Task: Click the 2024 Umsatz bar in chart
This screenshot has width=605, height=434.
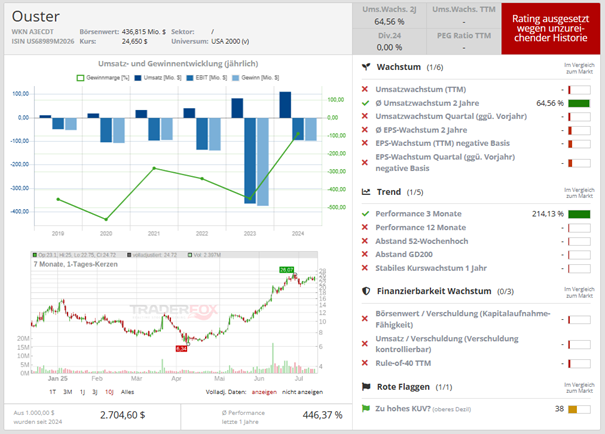Action: (x=285, y=105)
